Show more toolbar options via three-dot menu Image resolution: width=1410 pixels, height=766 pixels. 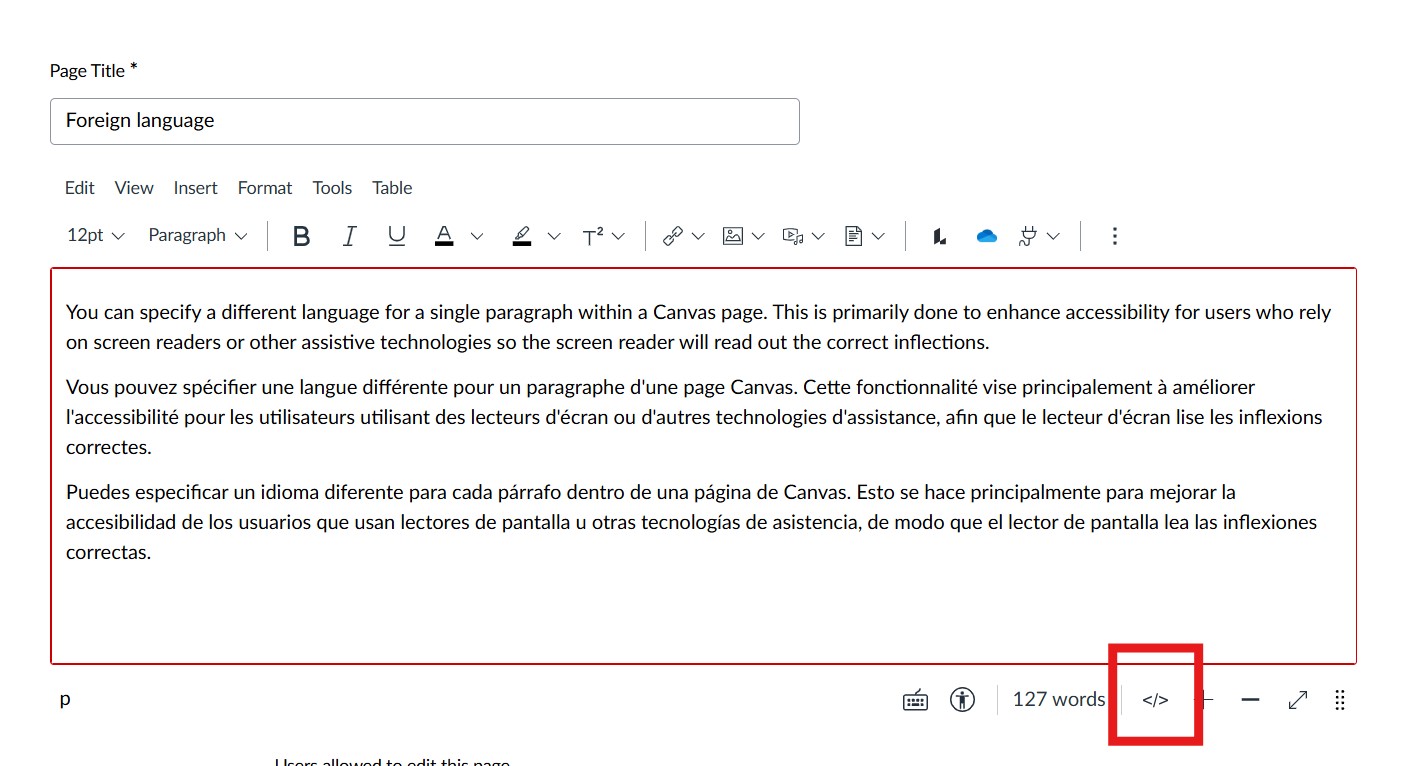point(1114,235)
